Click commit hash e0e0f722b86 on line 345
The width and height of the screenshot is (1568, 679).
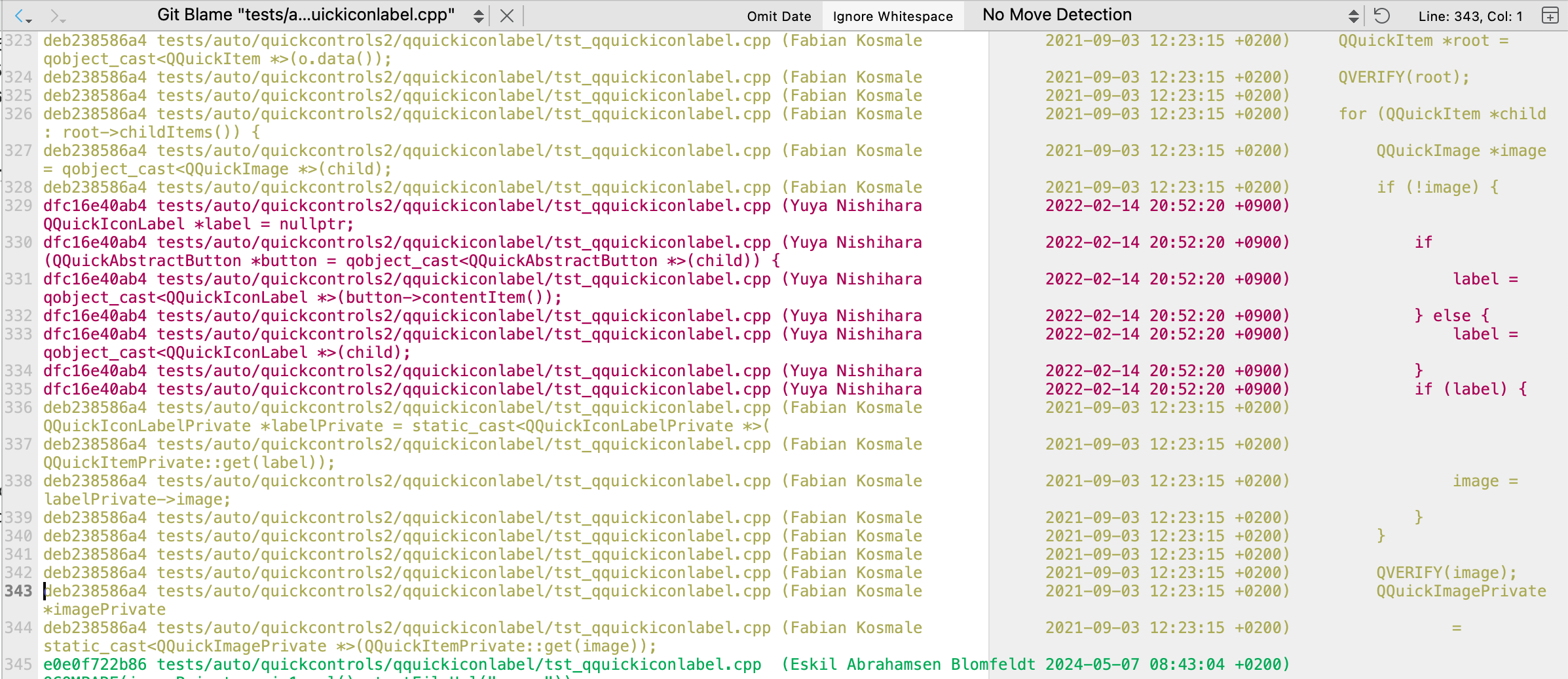[x=95, y=665]
